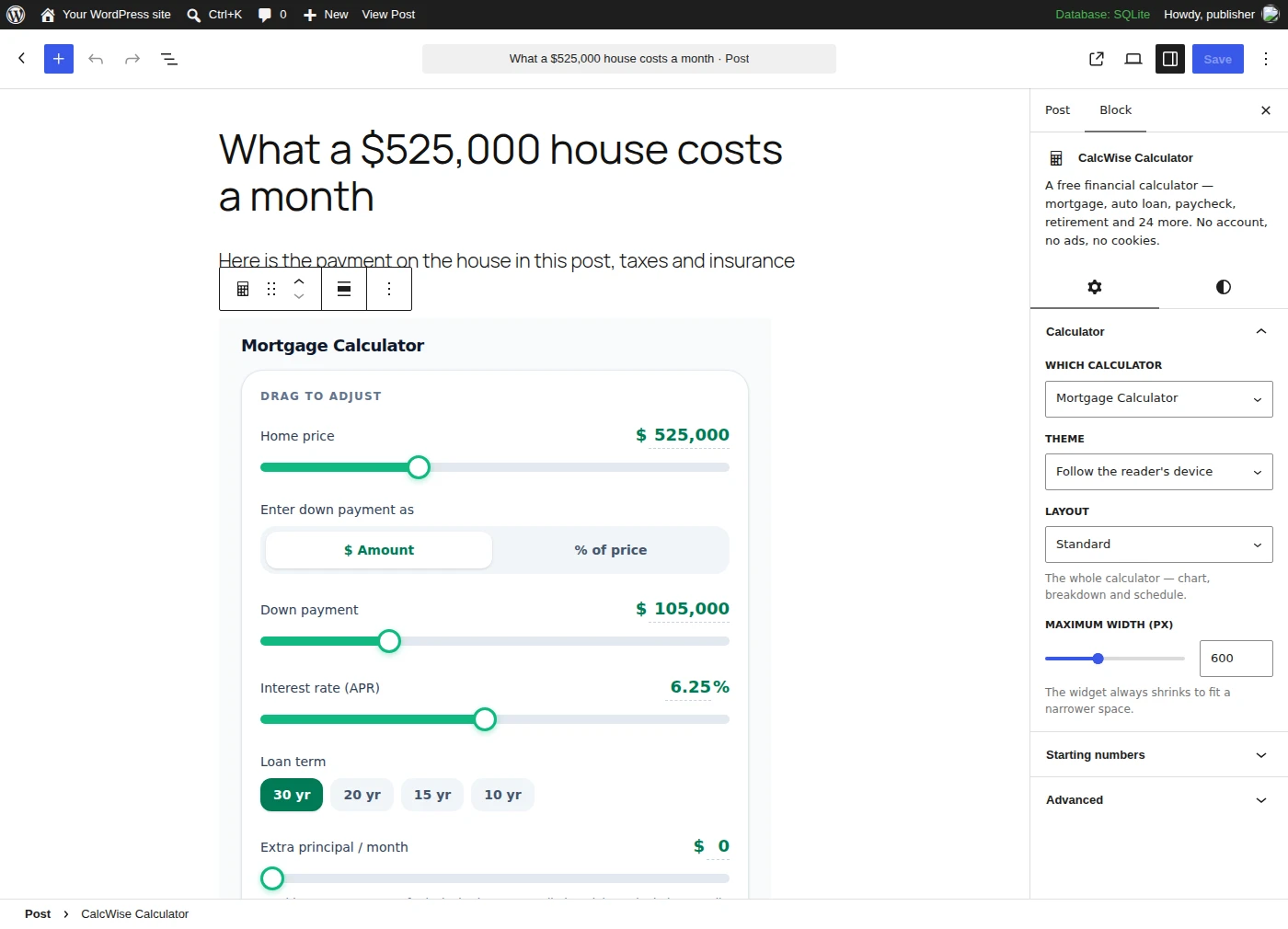Open block toolbar more options
The height and width of the screenshot is (929, 1288).
pos(389,289)
